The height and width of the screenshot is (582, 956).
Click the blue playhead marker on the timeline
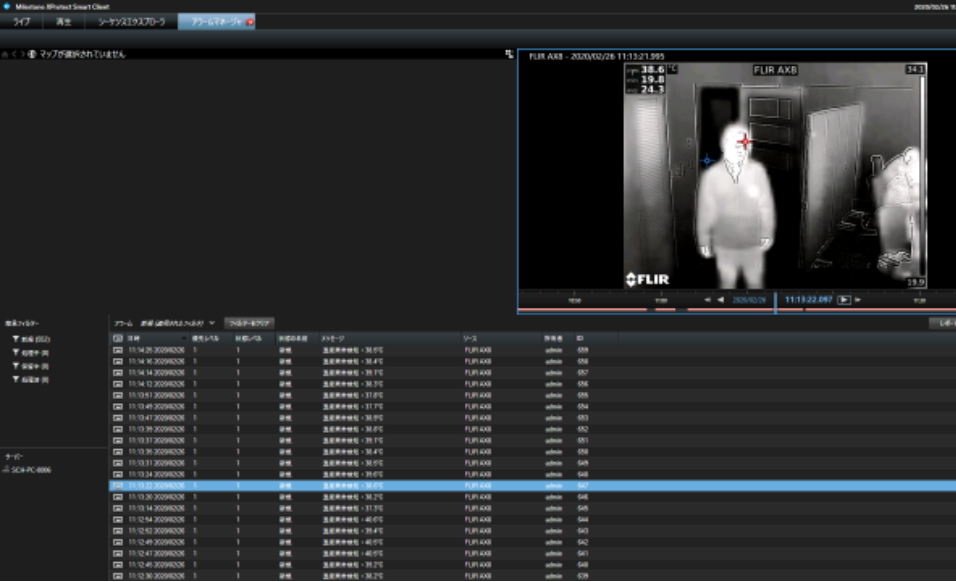pos(776,303)
